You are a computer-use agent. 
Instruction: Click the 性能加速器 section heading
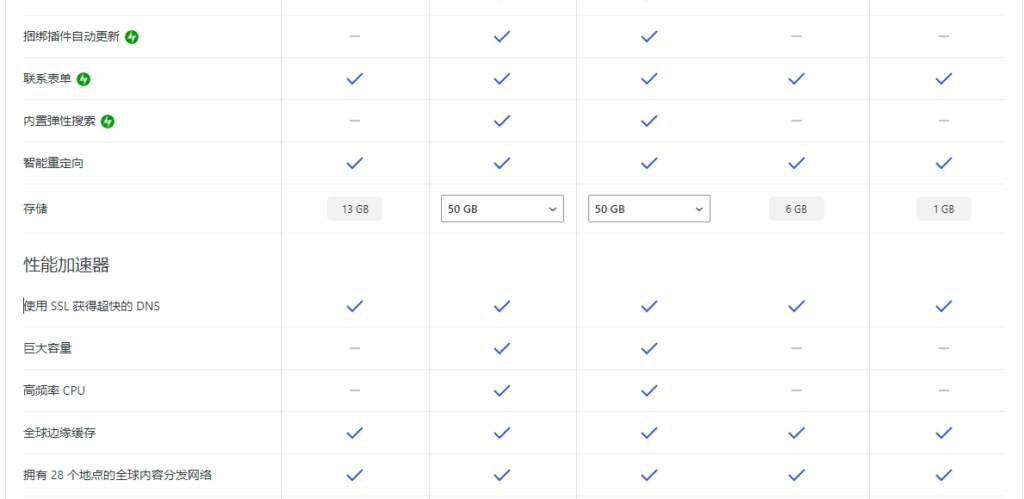[x=67, y=265]
